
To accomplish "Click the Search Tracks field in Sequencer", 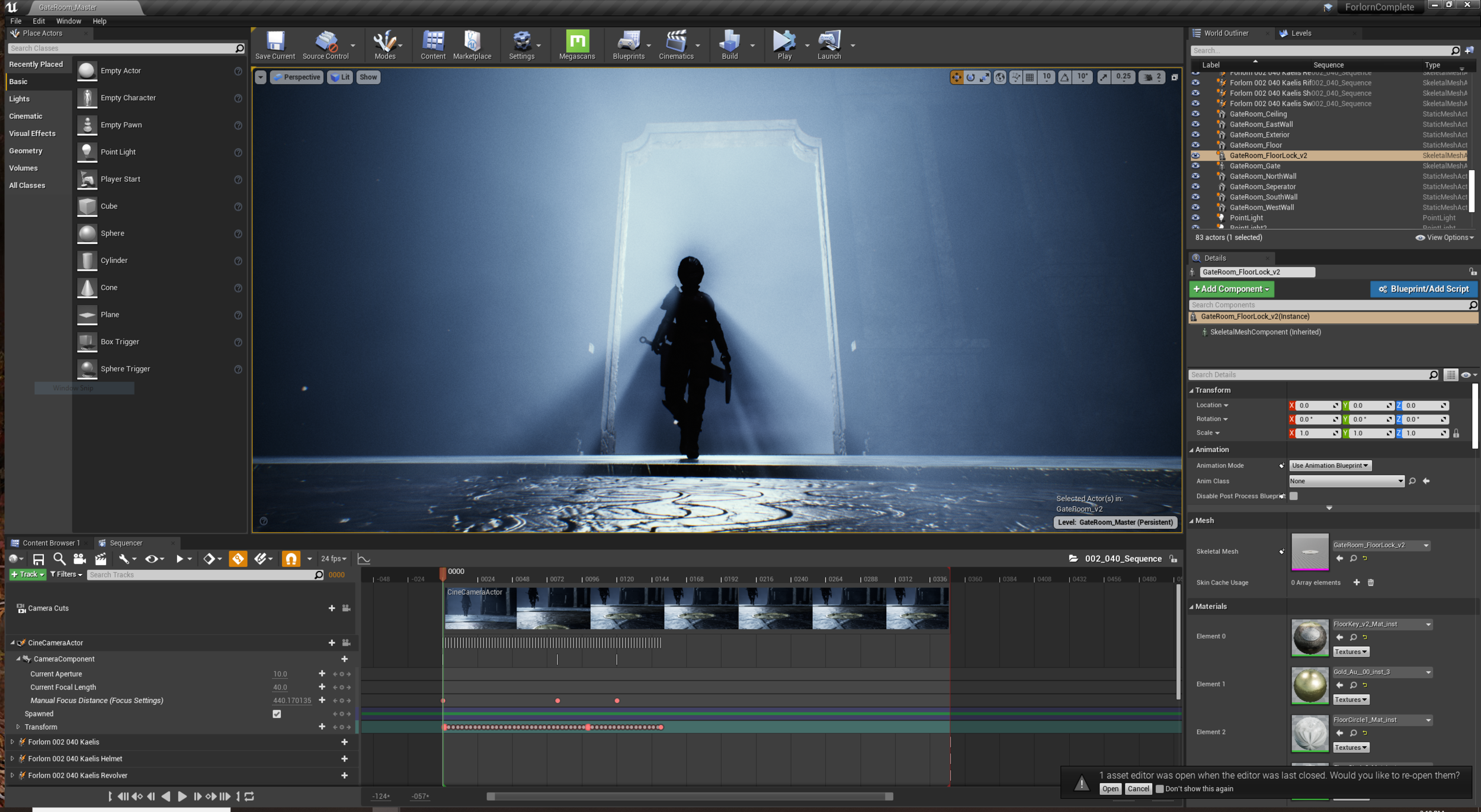I will [201, 575].
